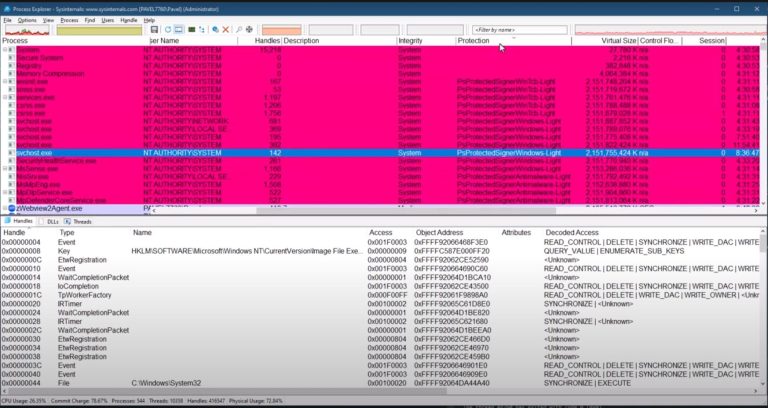Sort by the Protection column header
768x408 pixels.
(473, 41)
